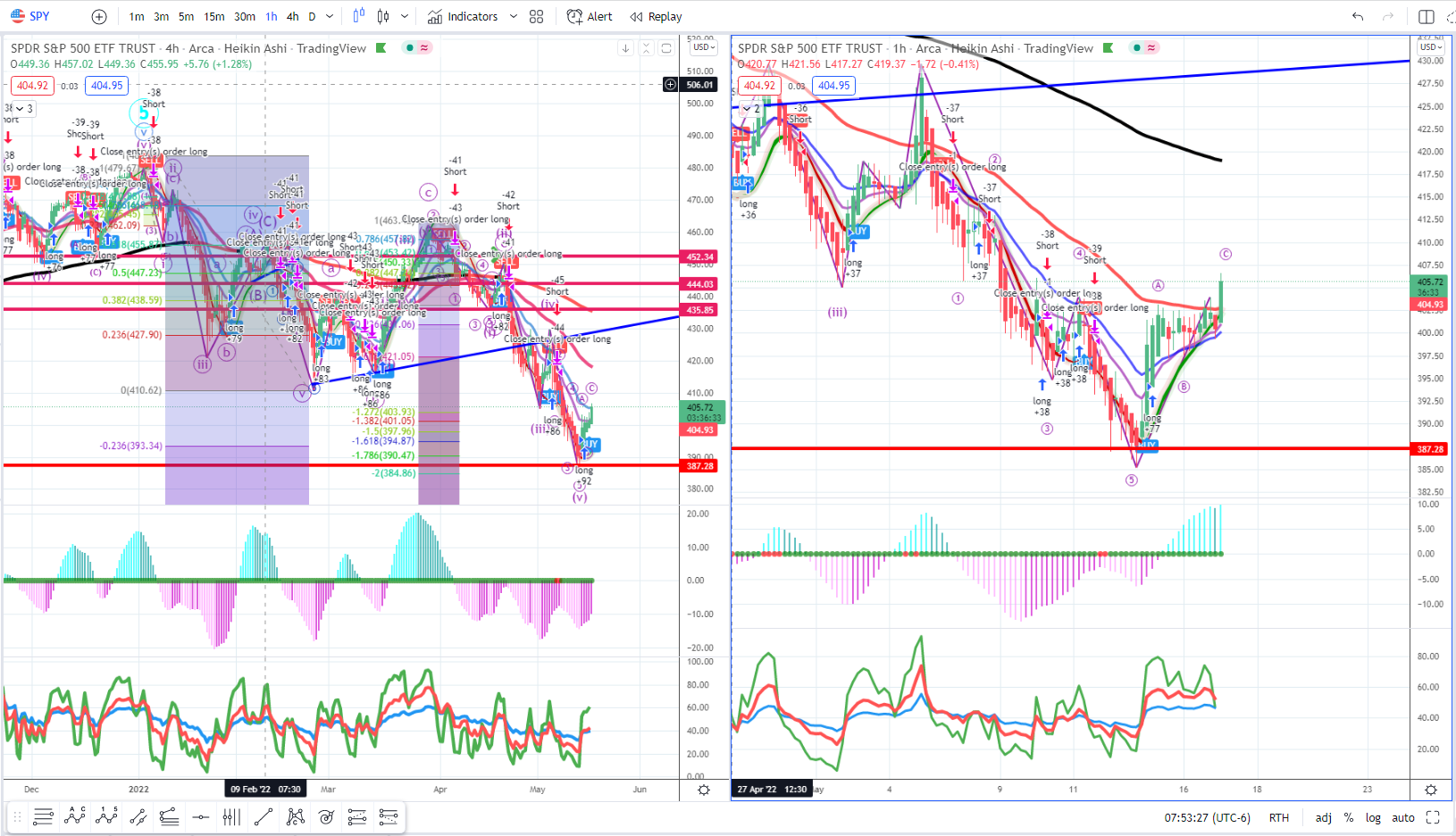Select the 4h timeframe
Screen dimensions: 1456x836
point(292,17)
